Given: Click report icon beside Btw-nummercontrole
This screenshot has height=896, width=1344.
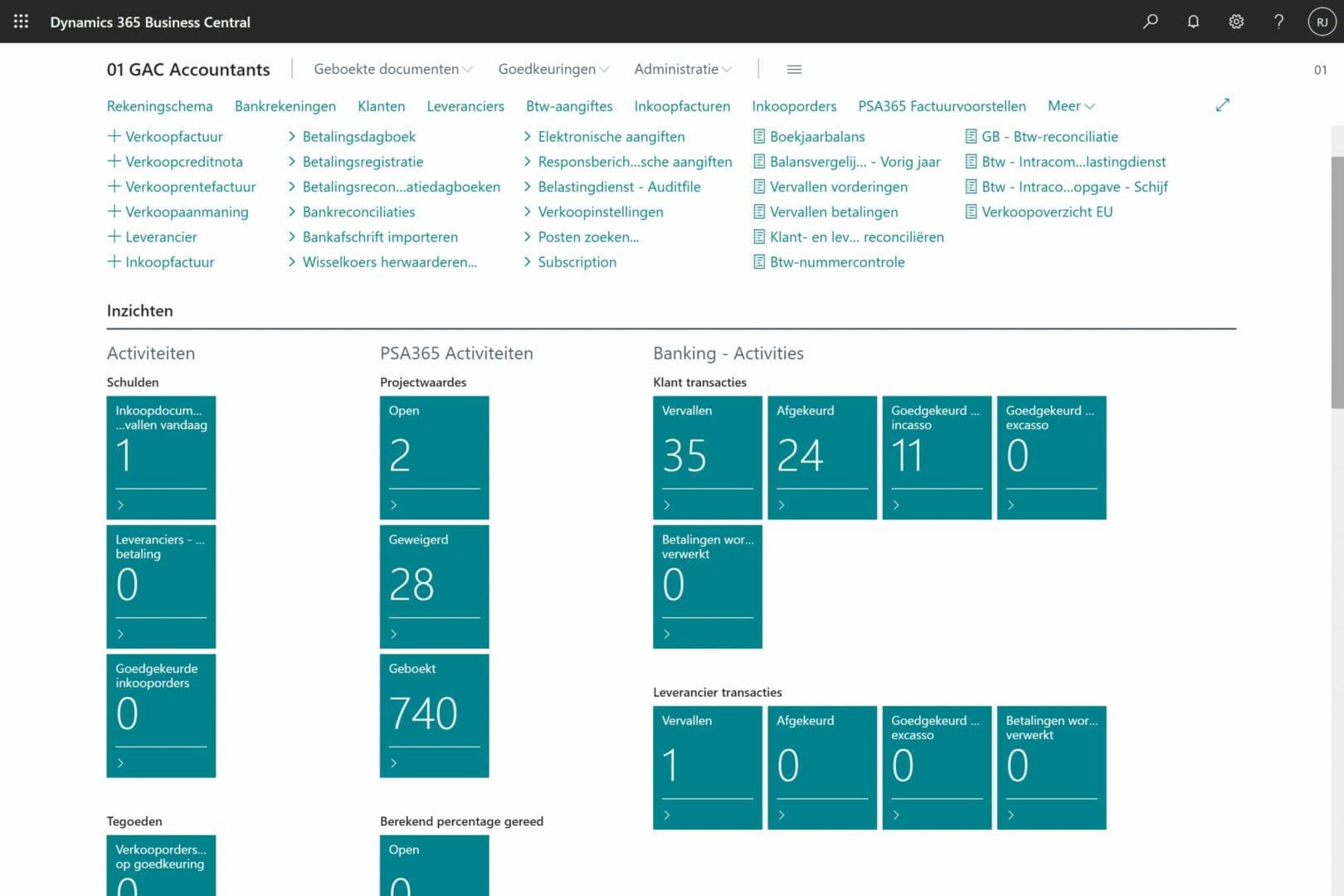Looking at the screenshot, I should point(759,261).
